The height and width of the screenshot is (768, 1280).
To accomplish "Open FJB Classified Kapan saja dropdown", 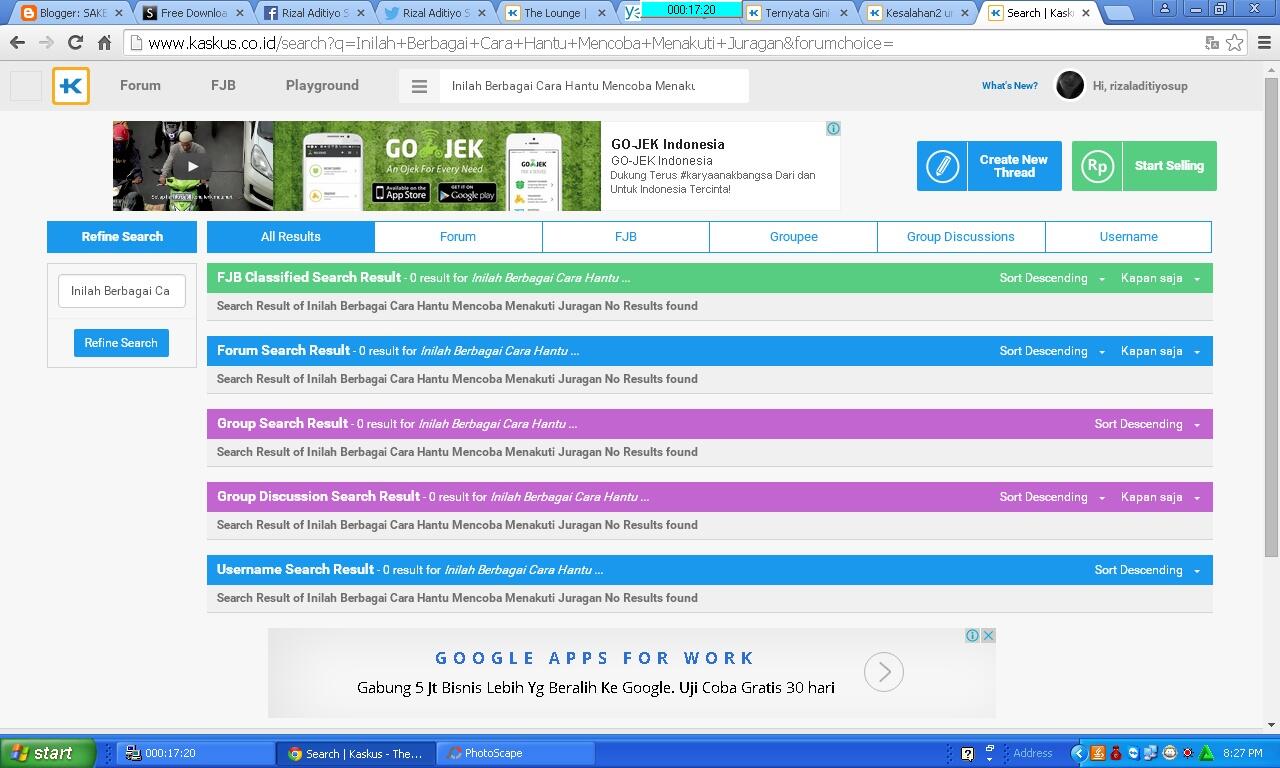I will tap(1160, 279).
